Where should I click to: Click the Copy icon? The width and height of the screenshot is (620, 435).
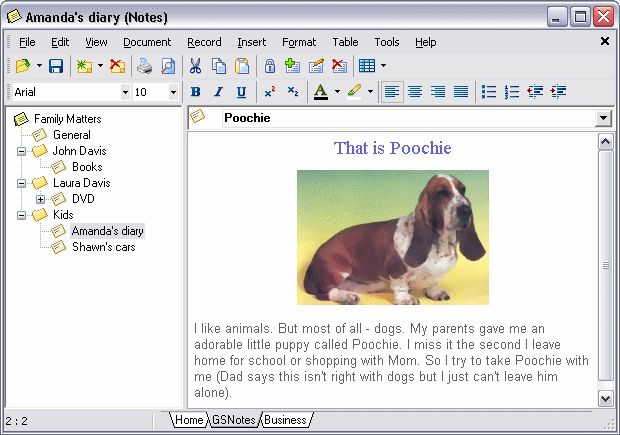pos(218,66)
